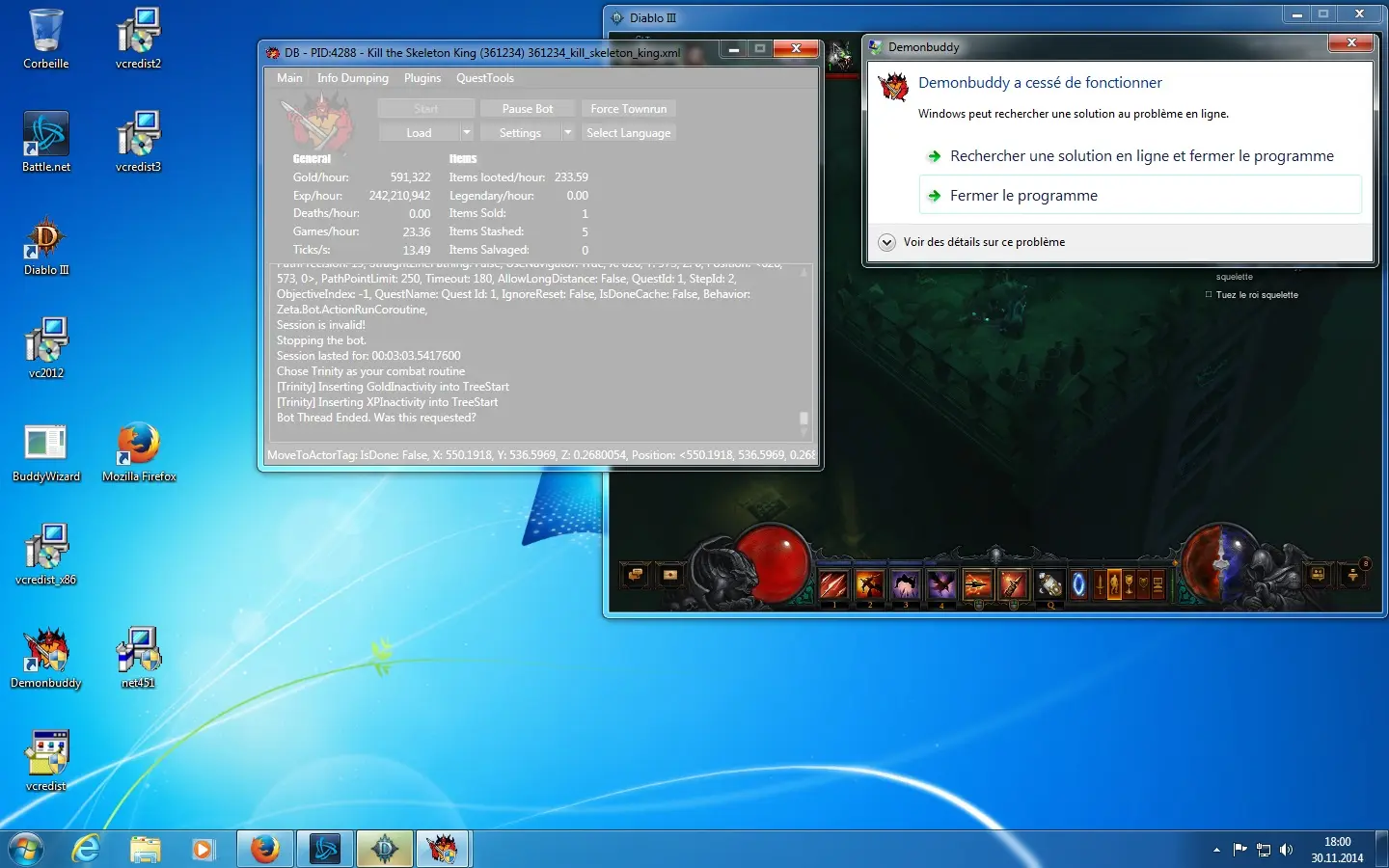Click the Load profile button
Viewport: 1389px width, 868px height.
click(419, 133)
